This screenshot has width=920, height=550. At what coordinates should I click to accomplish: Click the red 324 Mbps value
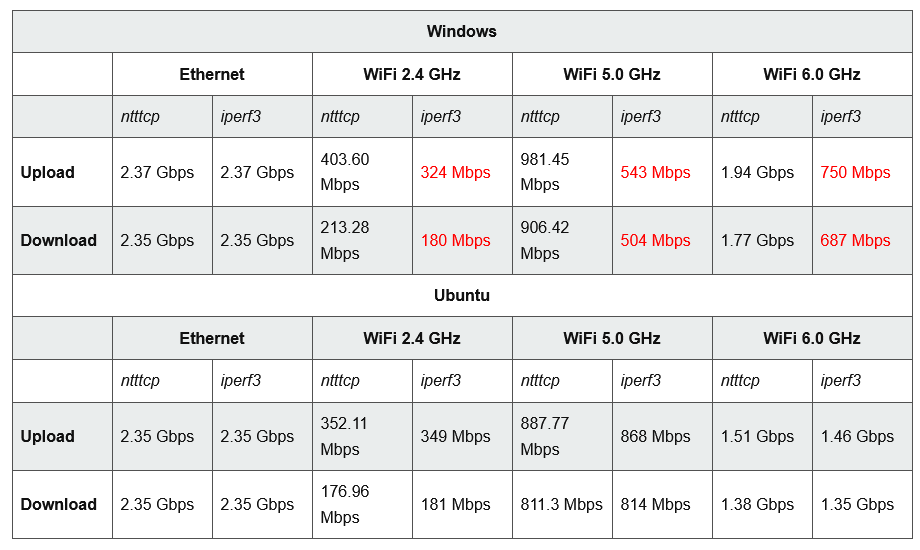pos(455,173)
